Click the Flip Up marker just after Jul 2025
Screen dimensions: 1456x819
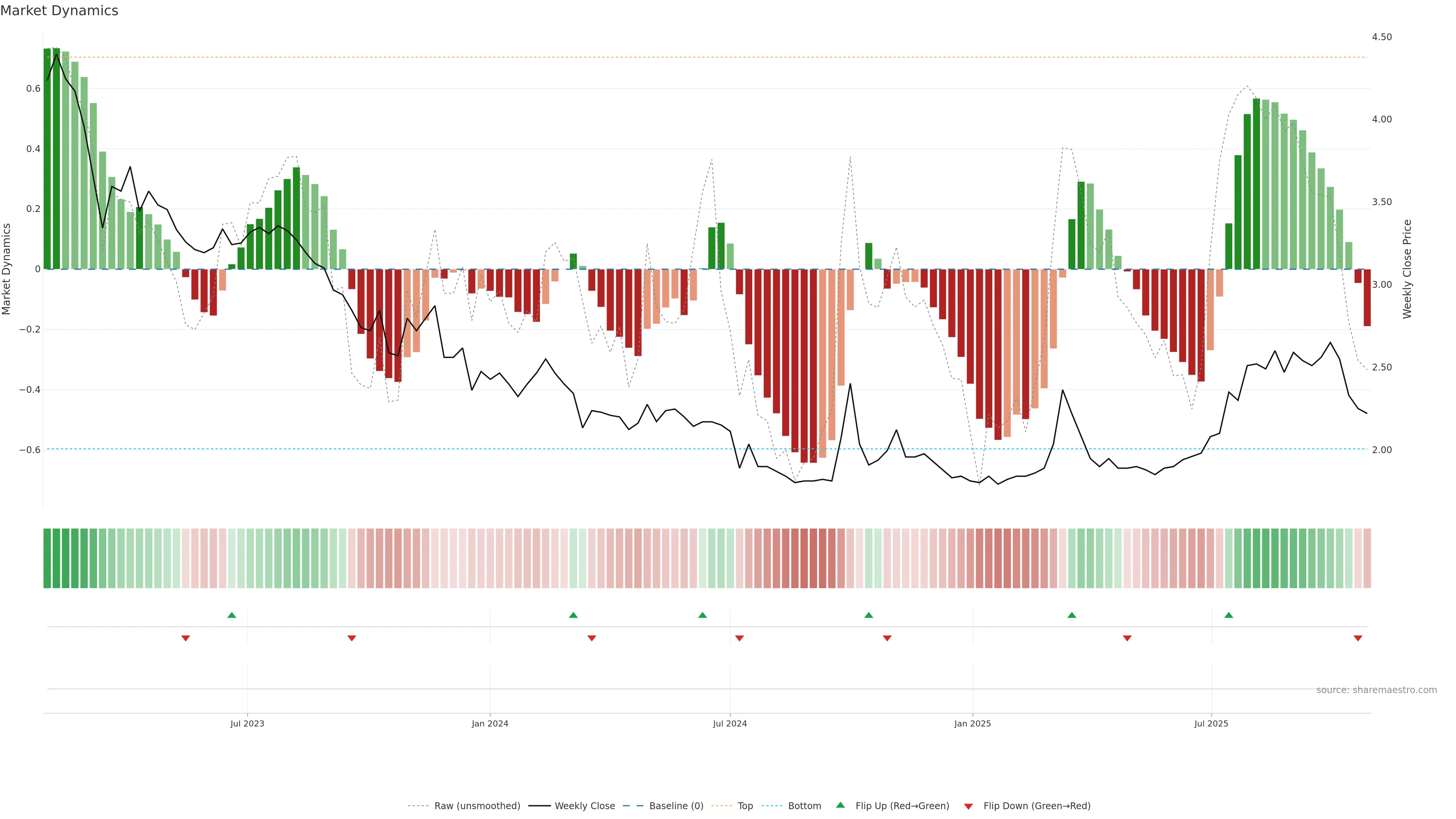[1229, 615]
